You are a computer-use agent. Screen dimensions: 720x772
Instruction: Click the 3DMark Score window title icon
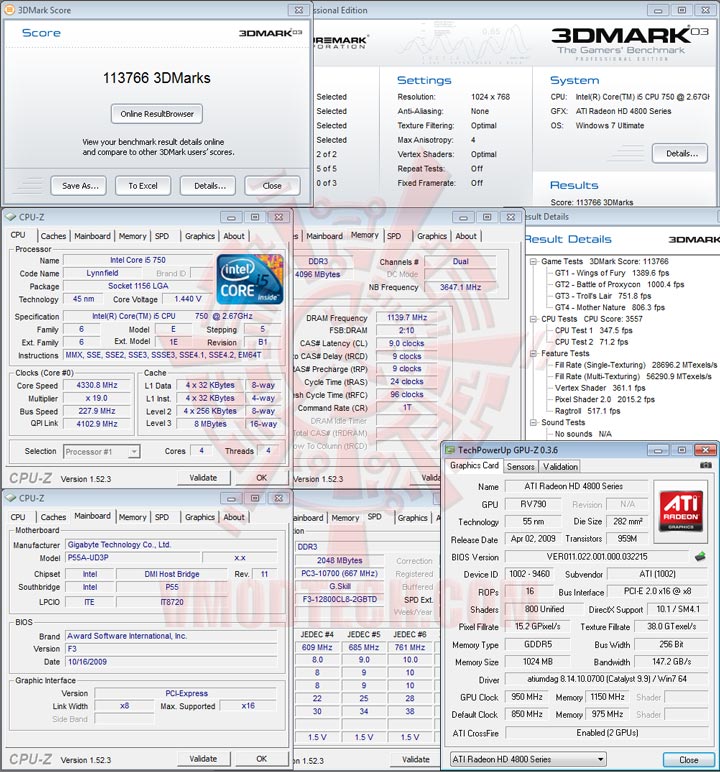(x=9, y=9)
